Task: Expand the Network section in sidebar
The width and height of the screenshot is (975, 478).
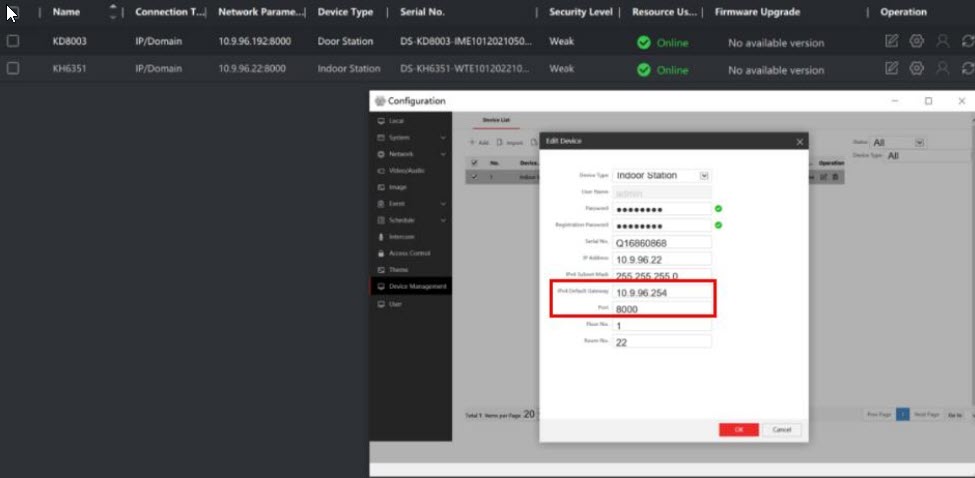Action: [410, 154]
